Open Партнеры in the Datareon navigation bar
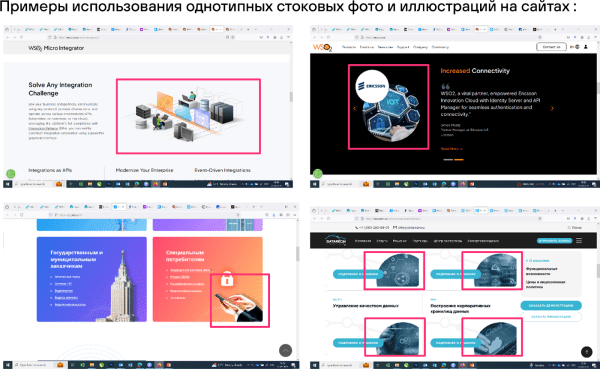 click(420, 241)
